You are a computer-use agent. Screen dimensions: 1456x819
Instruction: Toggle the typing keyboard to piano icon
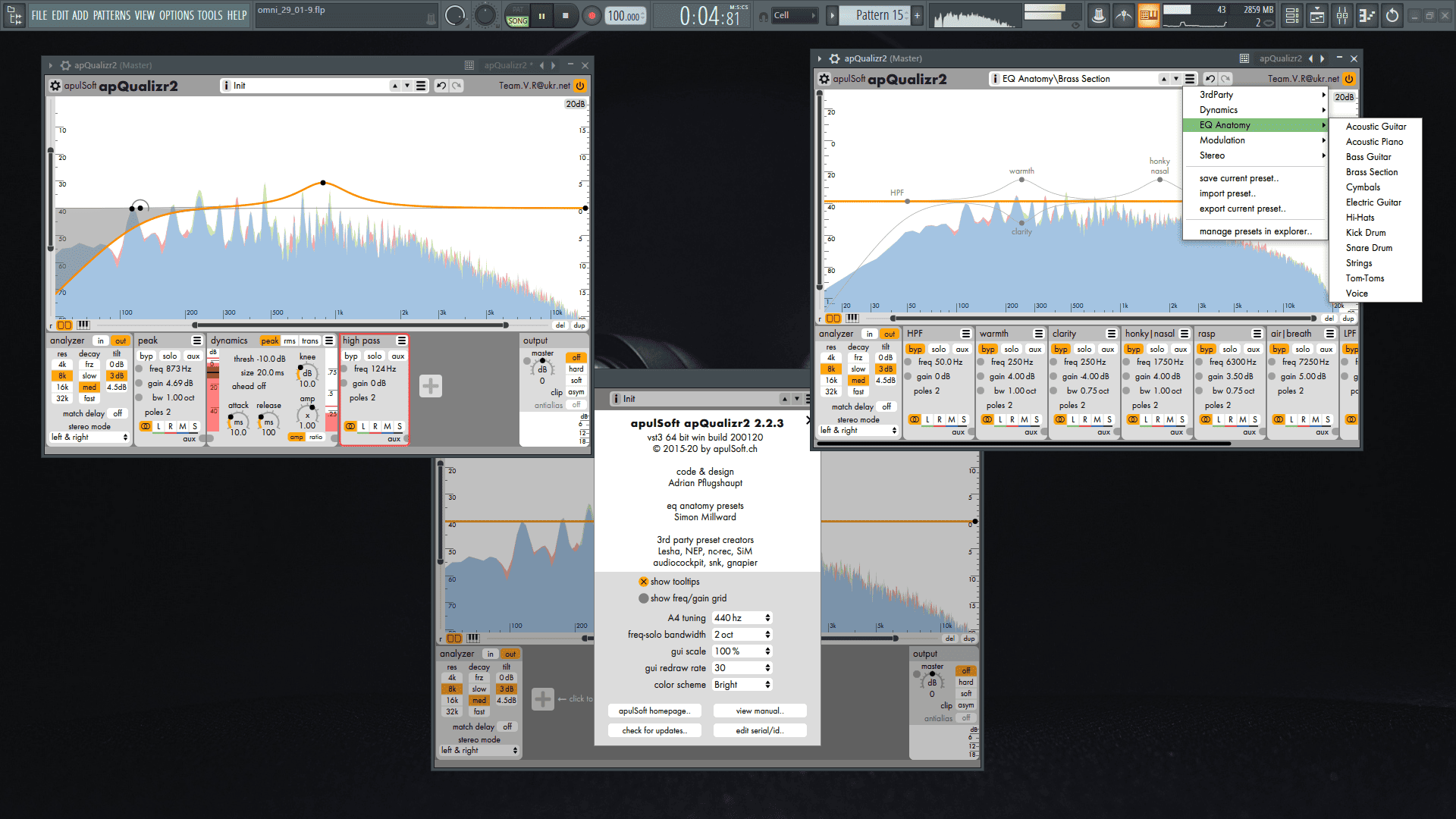(x=1149, y=15)
